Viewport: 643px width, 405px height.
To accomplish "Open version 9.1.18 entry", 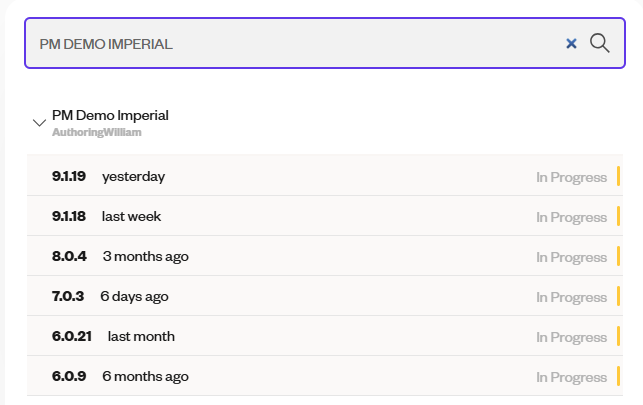I will (69, 217).
